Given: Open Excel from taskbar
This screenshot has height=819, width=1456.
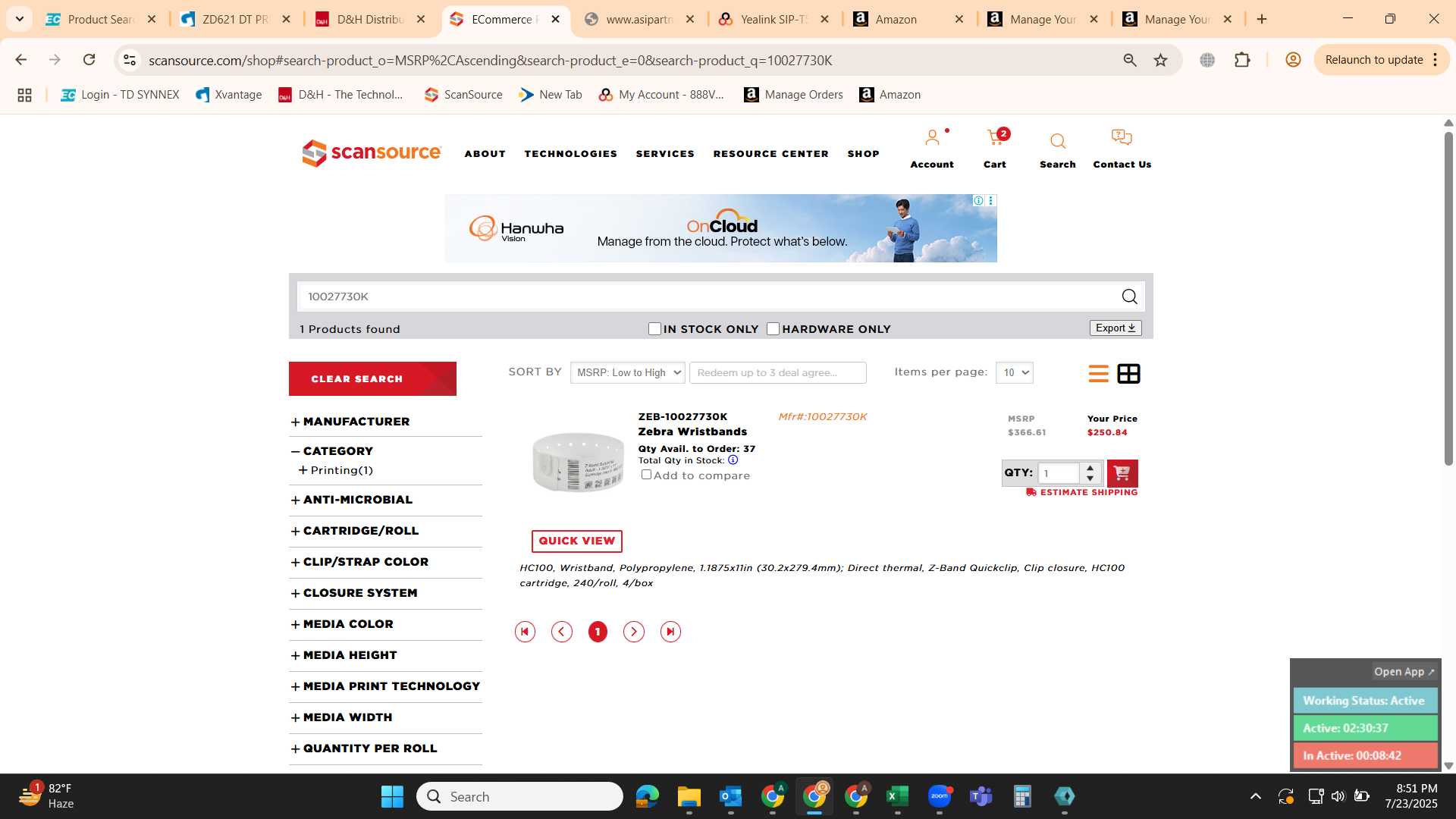Looking at the screenshot, I should (897, 796).
